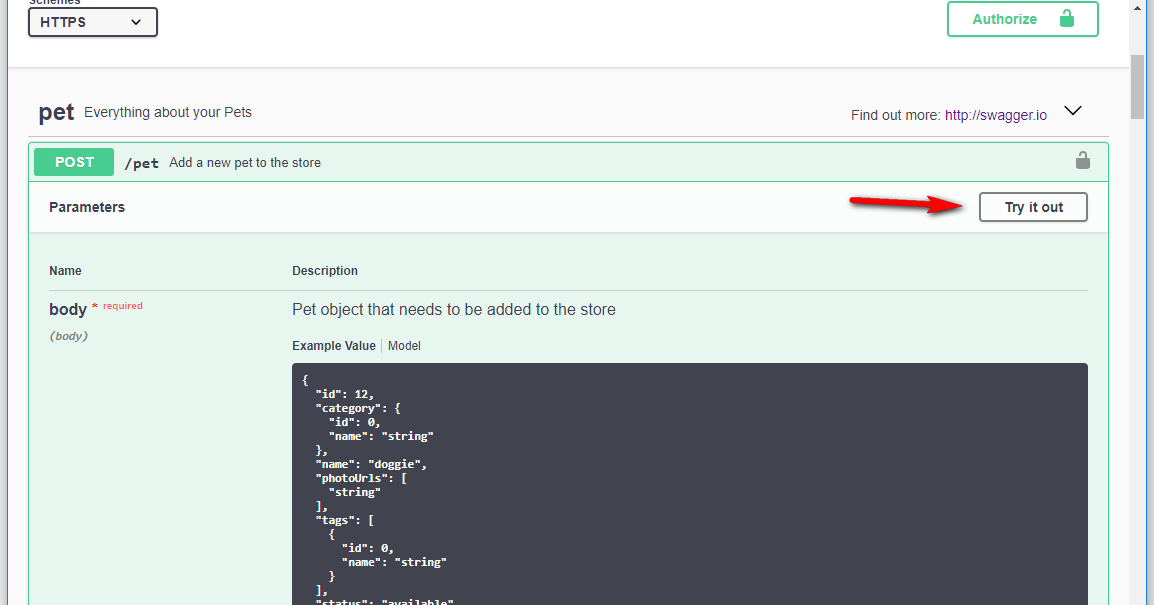Click the Parameters section header
Screen dimensions: 1154x605
86,207
